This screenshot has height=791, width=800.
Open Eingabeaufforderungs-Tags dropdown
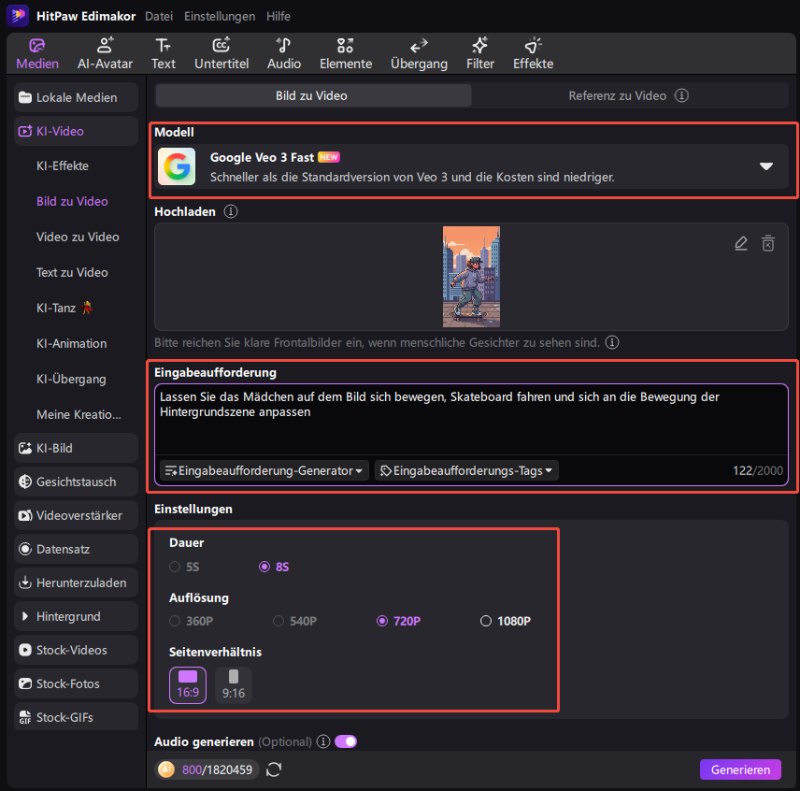pos(466,471)
